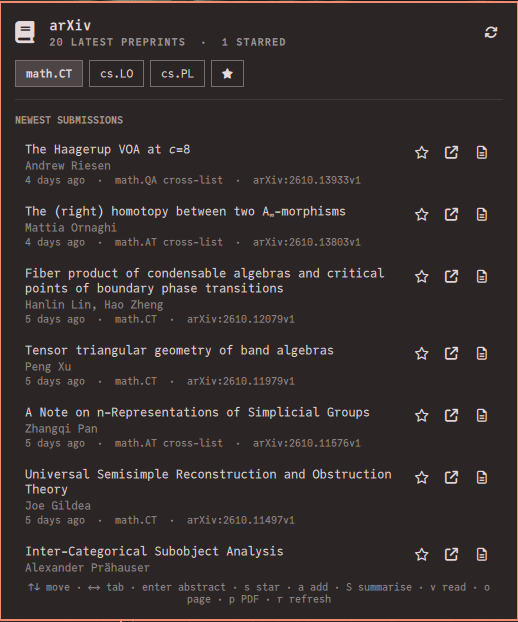Click author name Zhangqi Pan
Screen dimensions: 518x622
point(61,428)
